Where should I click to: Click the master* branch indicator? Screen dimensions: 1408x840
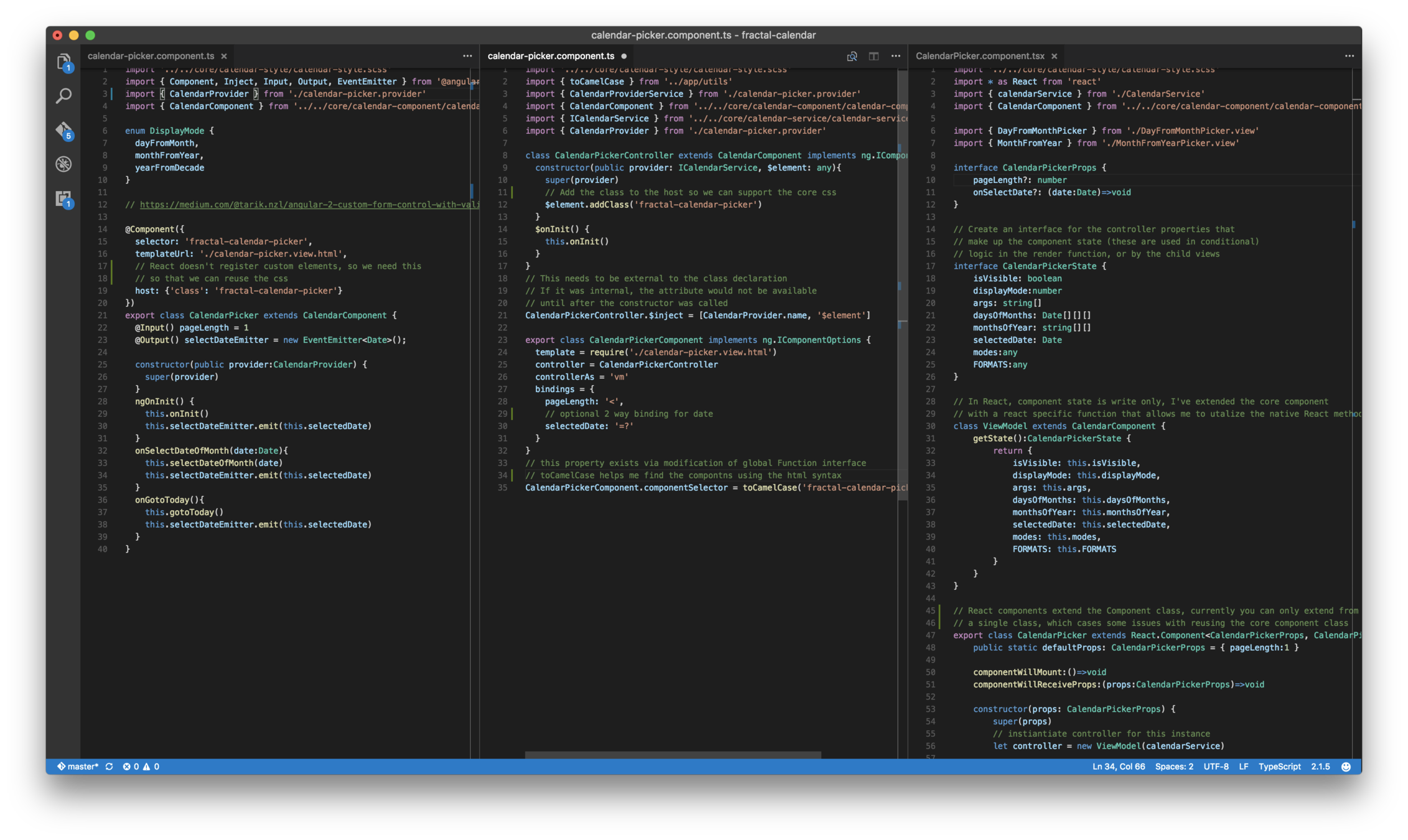point(78,767)
